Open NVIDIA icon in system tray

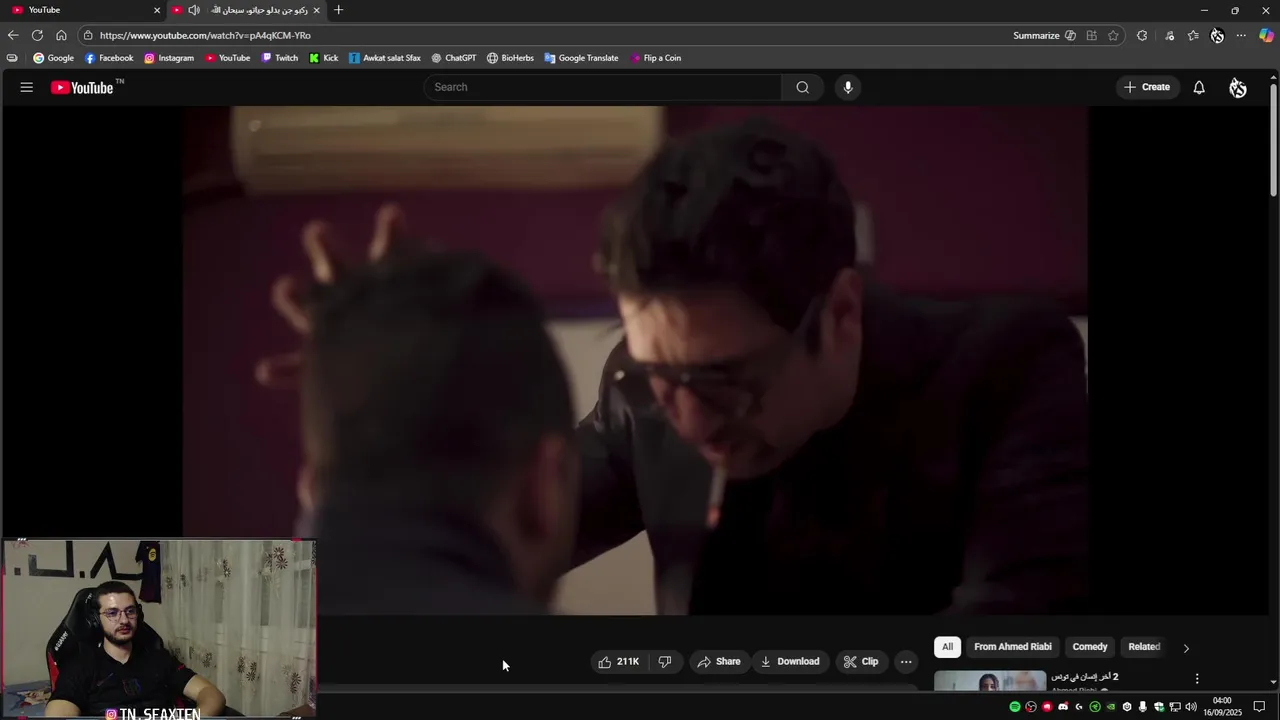tap(1111, 707)
